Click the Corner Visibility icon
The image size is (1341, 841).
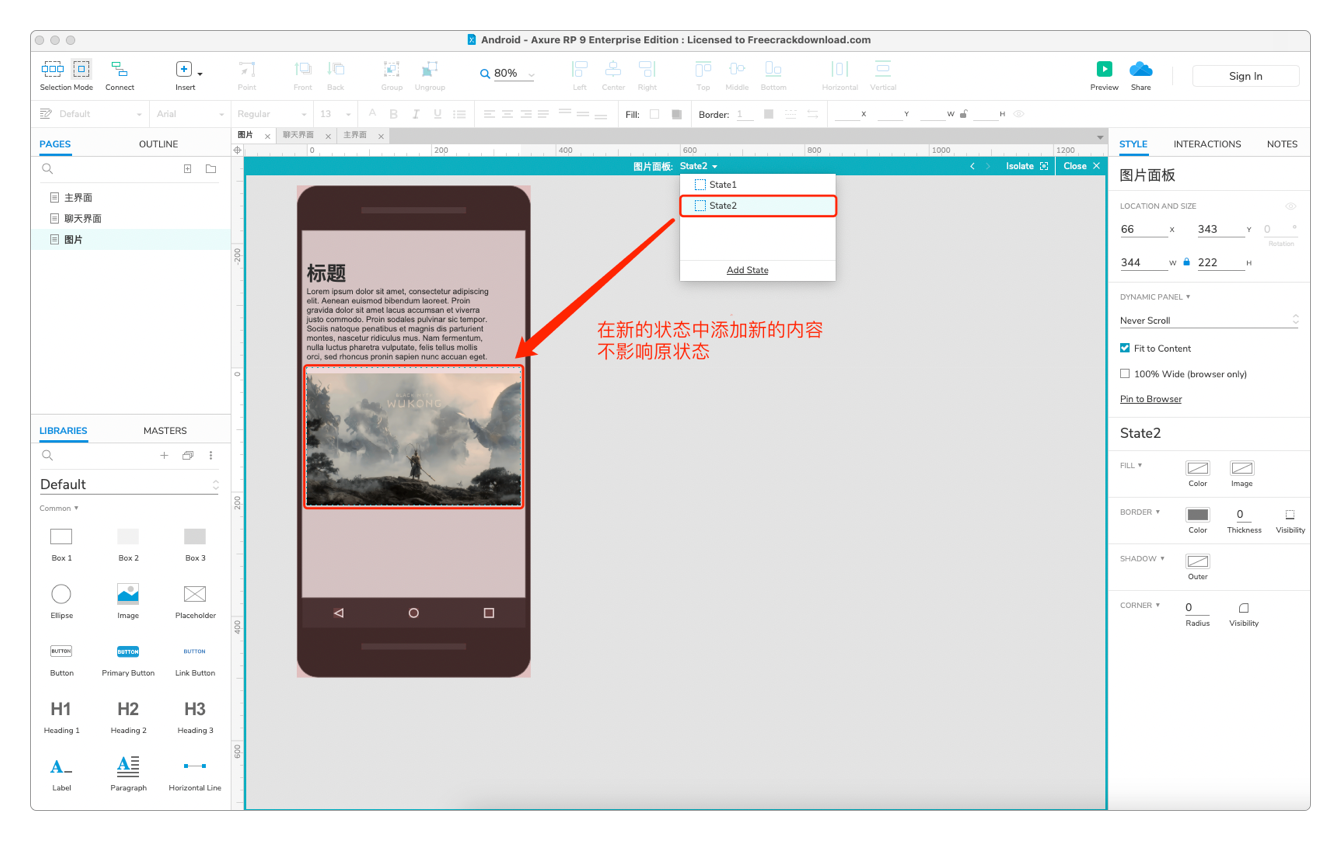coord(1244,608)
